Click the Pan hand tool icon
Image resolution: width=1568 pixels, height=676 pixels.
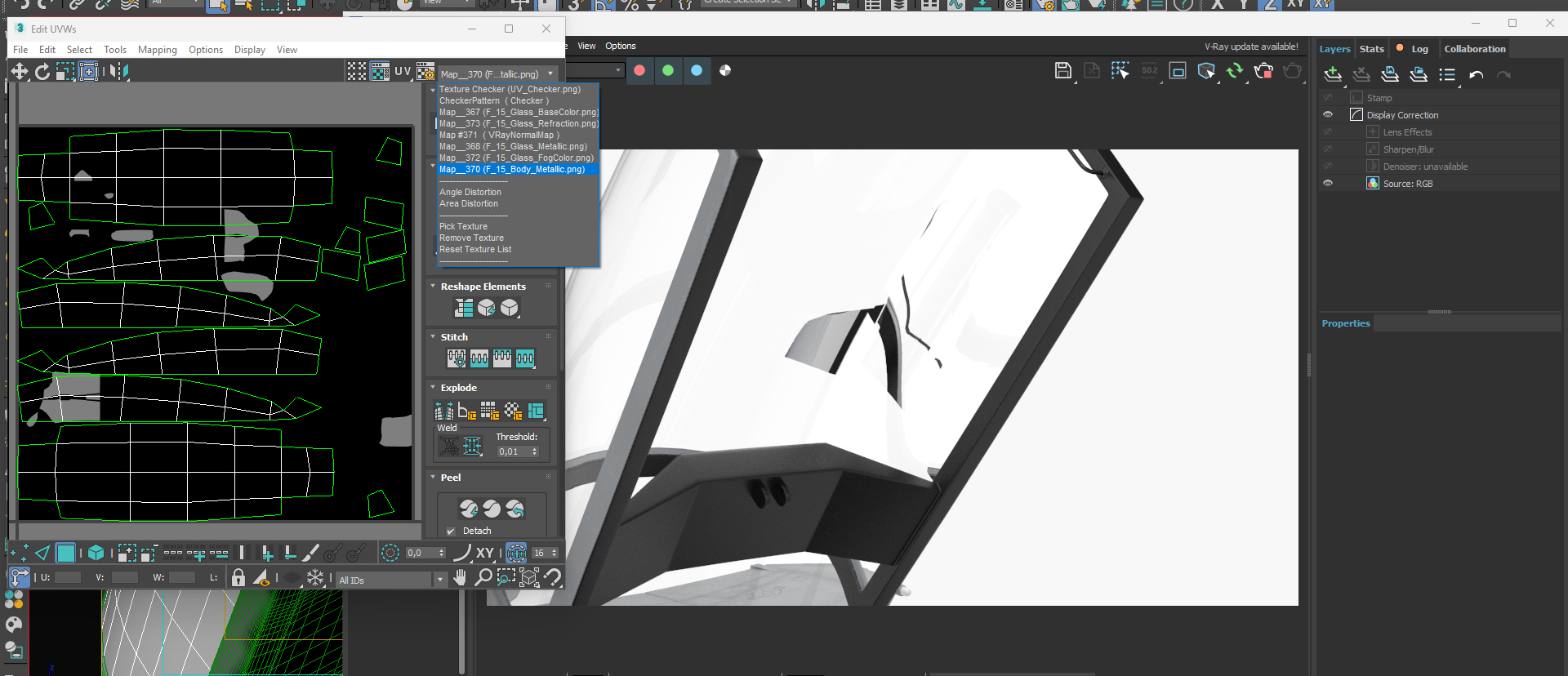(460, 577)
